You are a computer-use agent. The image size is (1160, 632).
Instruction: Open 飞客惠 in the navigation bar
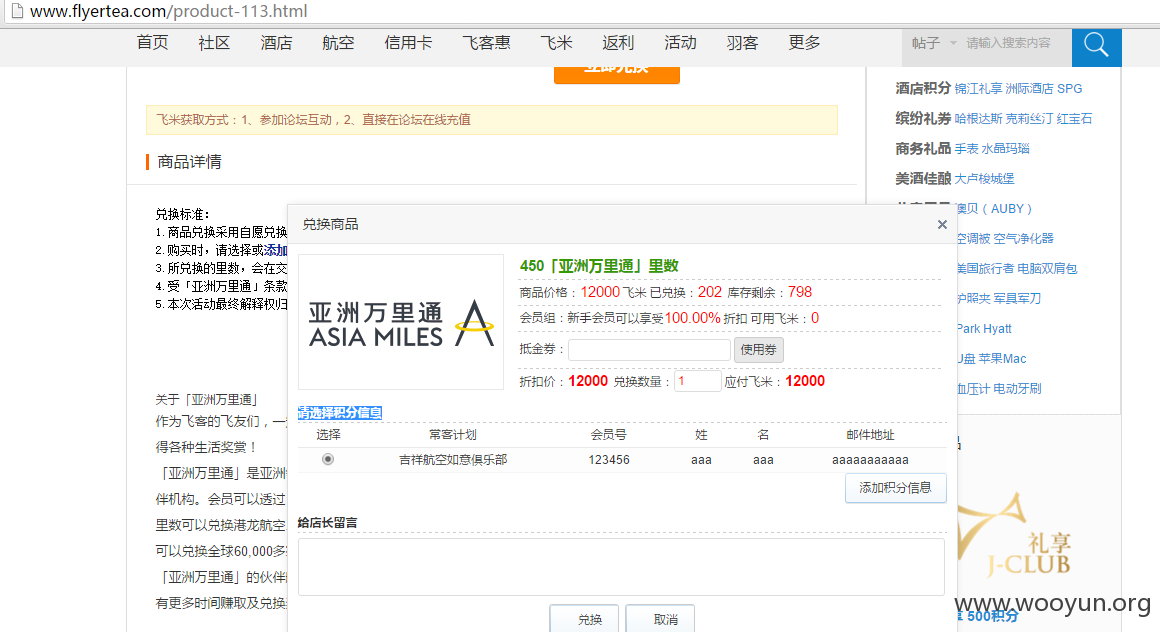click(x=486, y=42)
